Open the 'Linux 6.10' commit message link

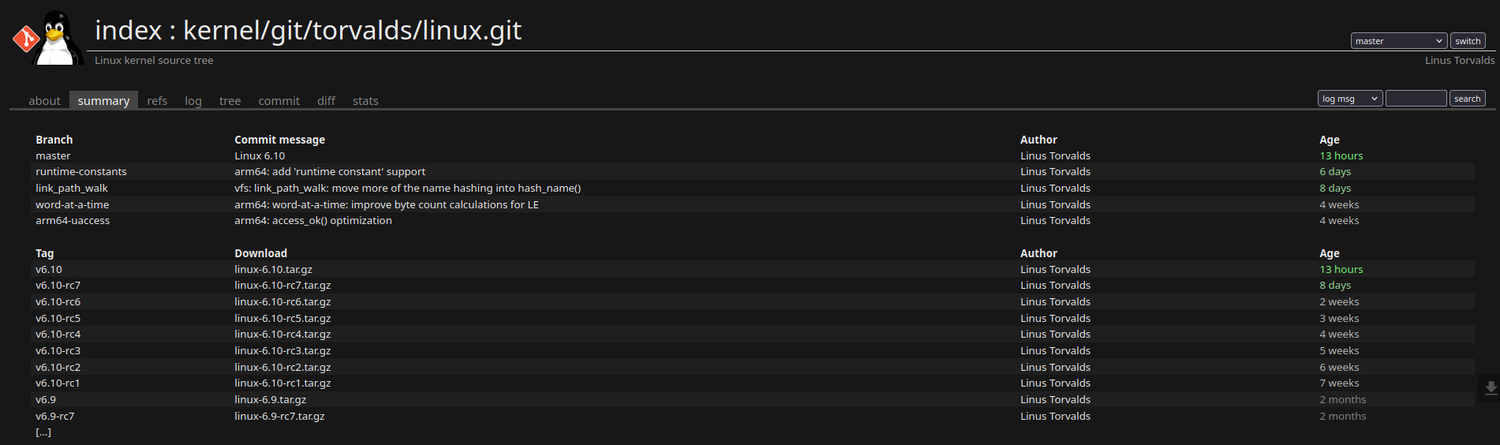coord(259,156)
